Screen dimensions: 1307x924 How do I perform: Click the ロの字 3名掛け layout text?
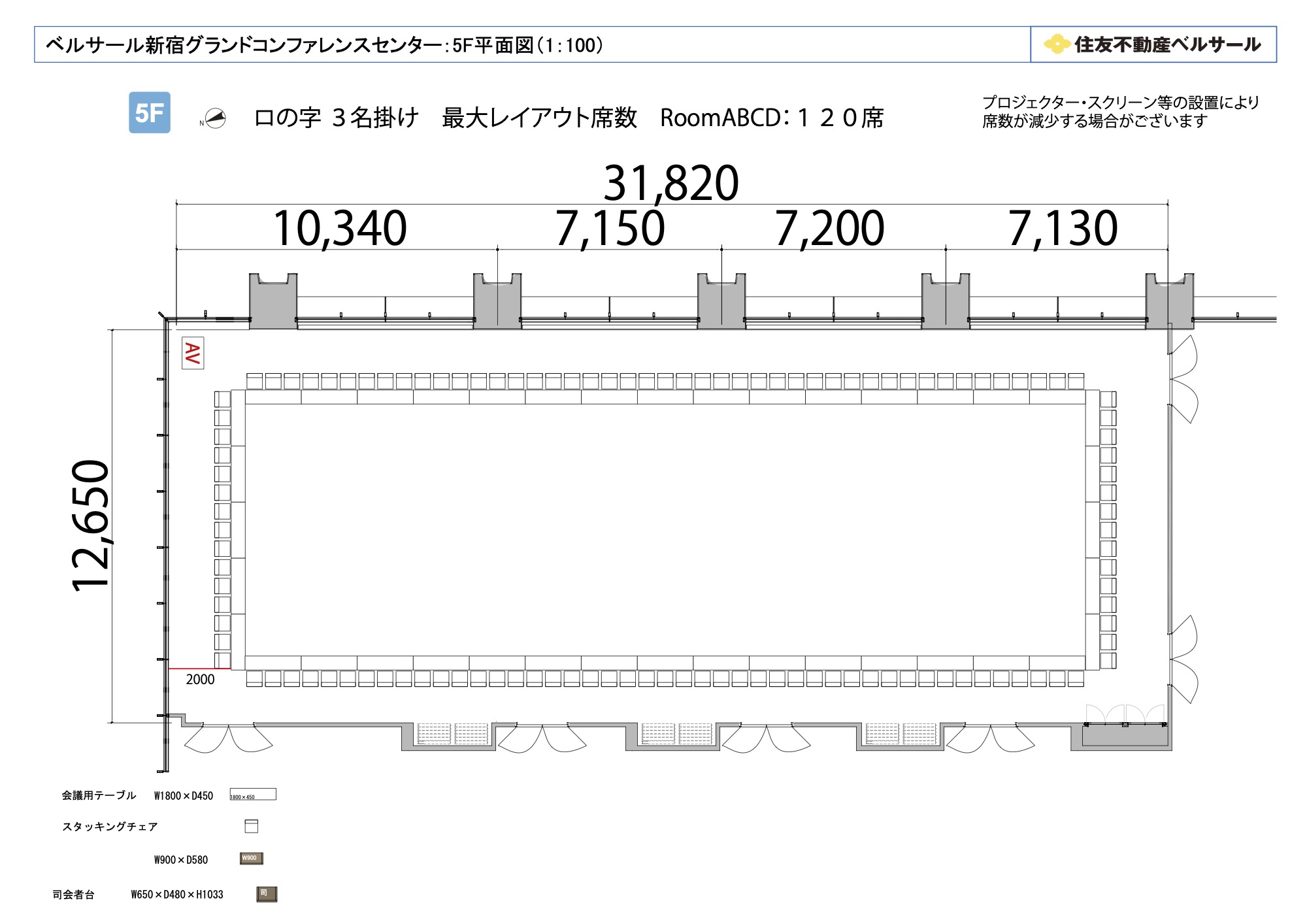[x=337, y=118]
